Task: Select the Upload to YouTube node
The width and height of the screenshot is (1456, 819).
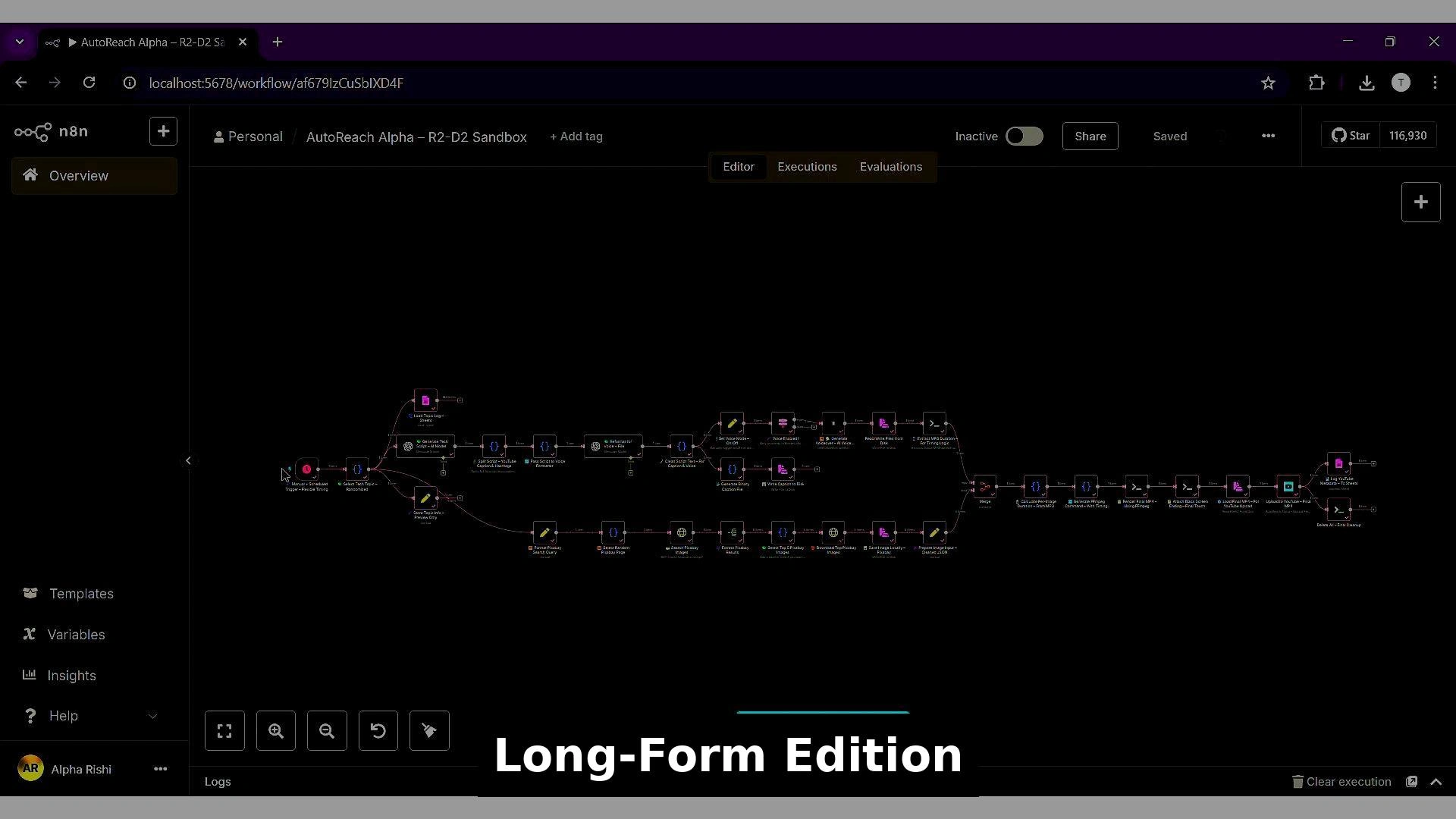Action: tap(1288, 486)
